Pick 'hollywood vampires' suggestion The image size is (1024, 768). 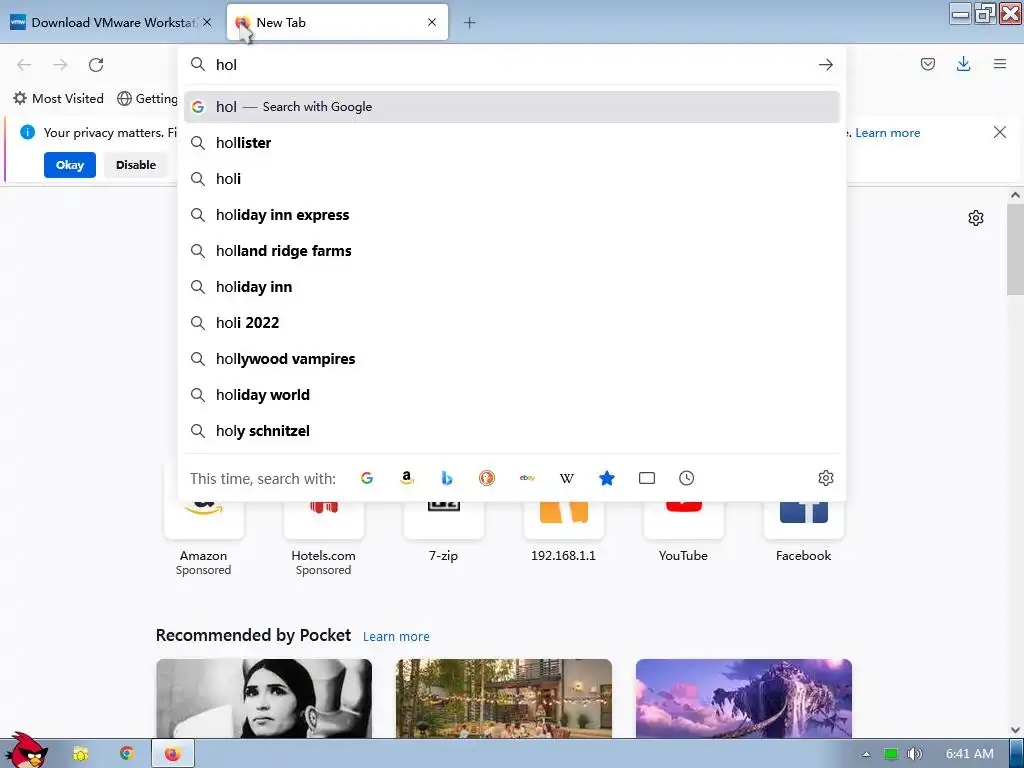click(x=511, y=359)
